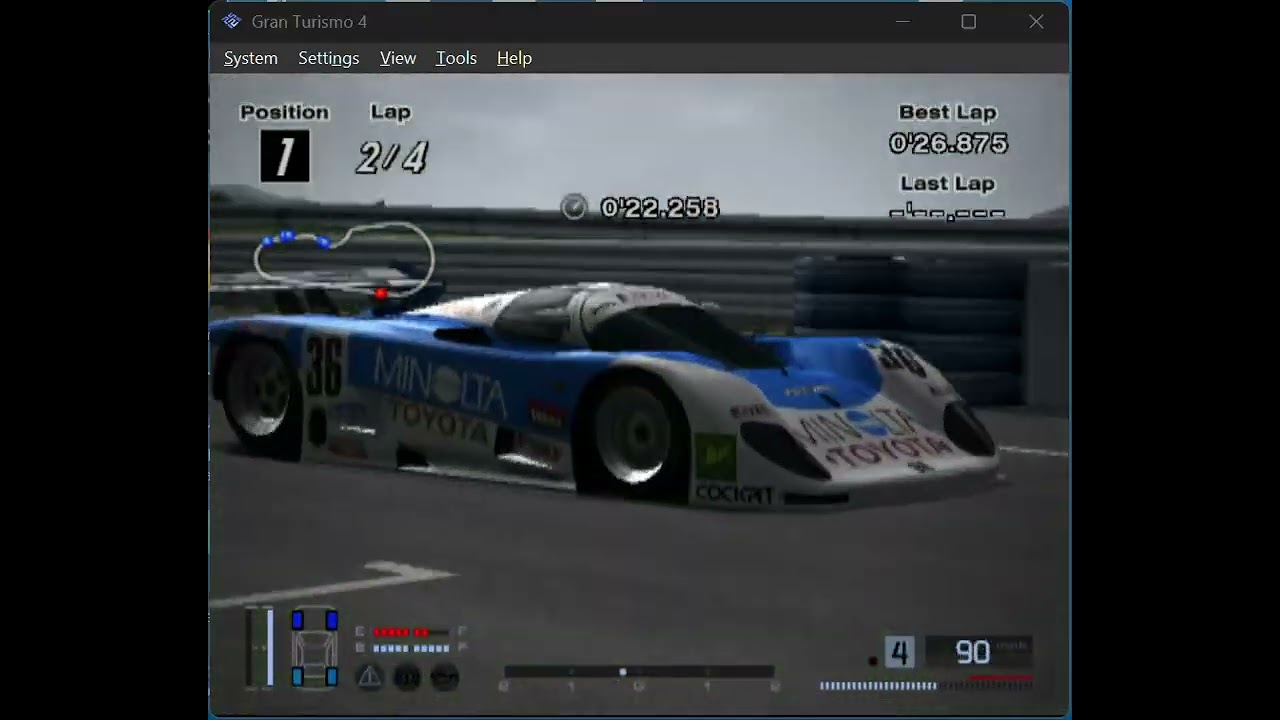
Task: Click the Best Lap label
Action: pos(948,112)
